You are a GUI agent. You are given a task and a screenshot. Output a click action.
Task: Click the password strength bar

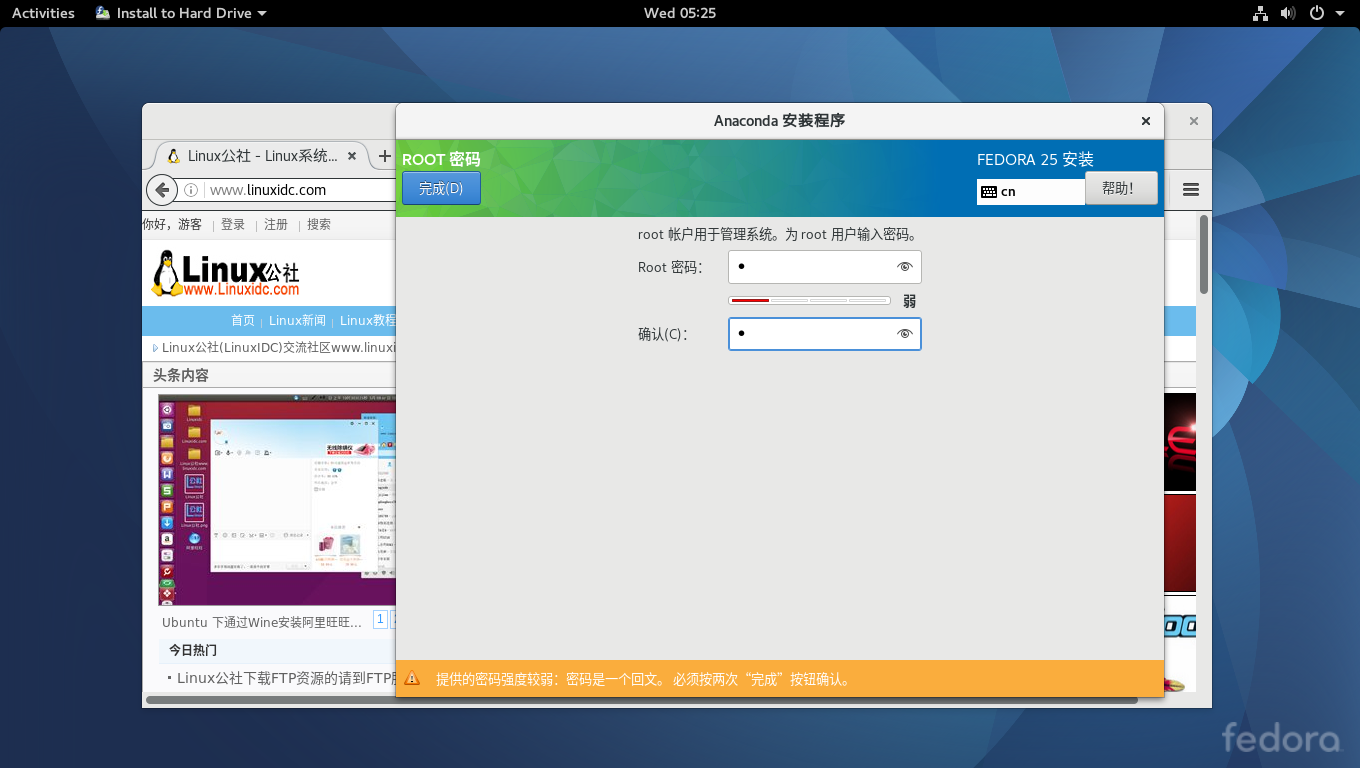click(810, 301)
